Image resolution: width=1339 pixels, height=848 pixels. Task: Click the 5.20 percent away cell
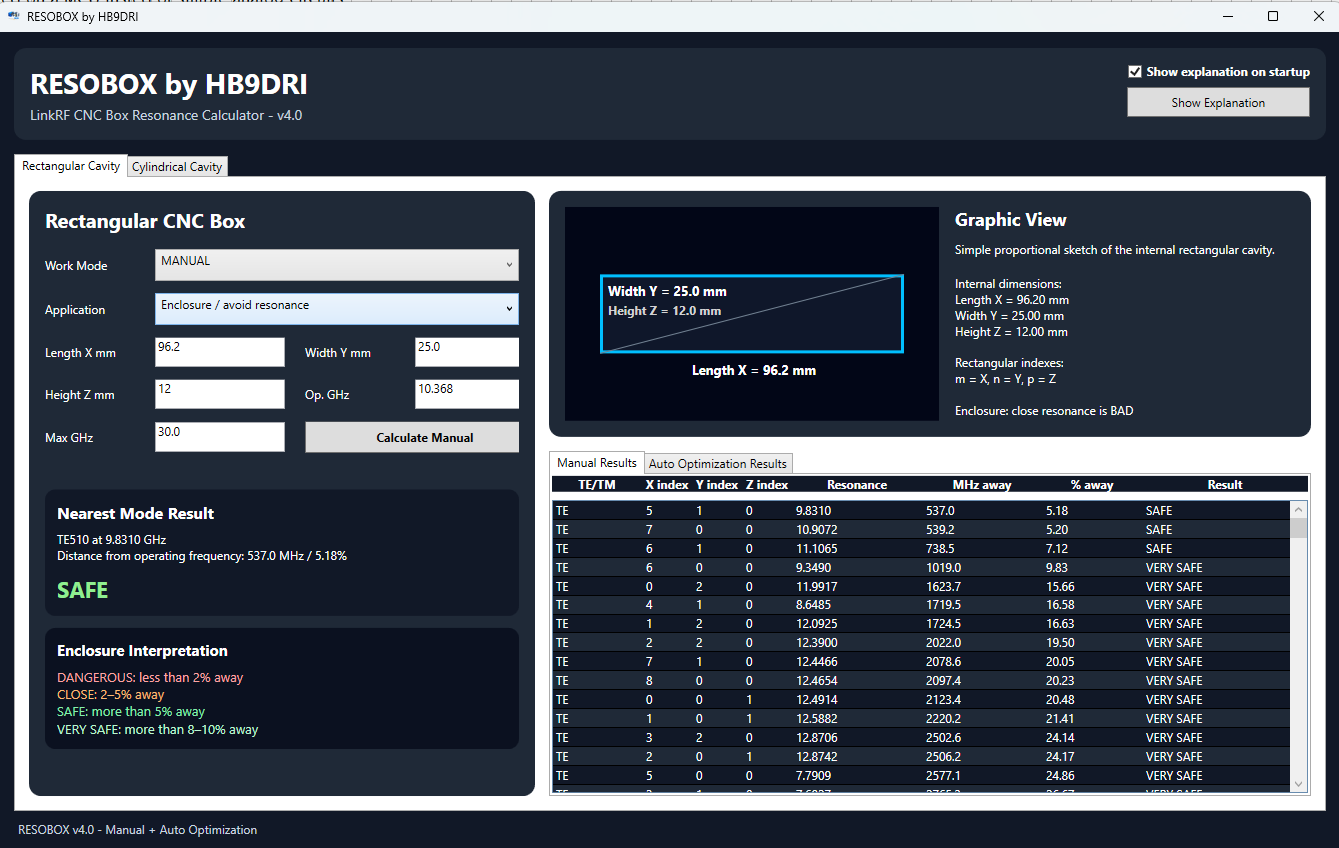[1059, 529]
